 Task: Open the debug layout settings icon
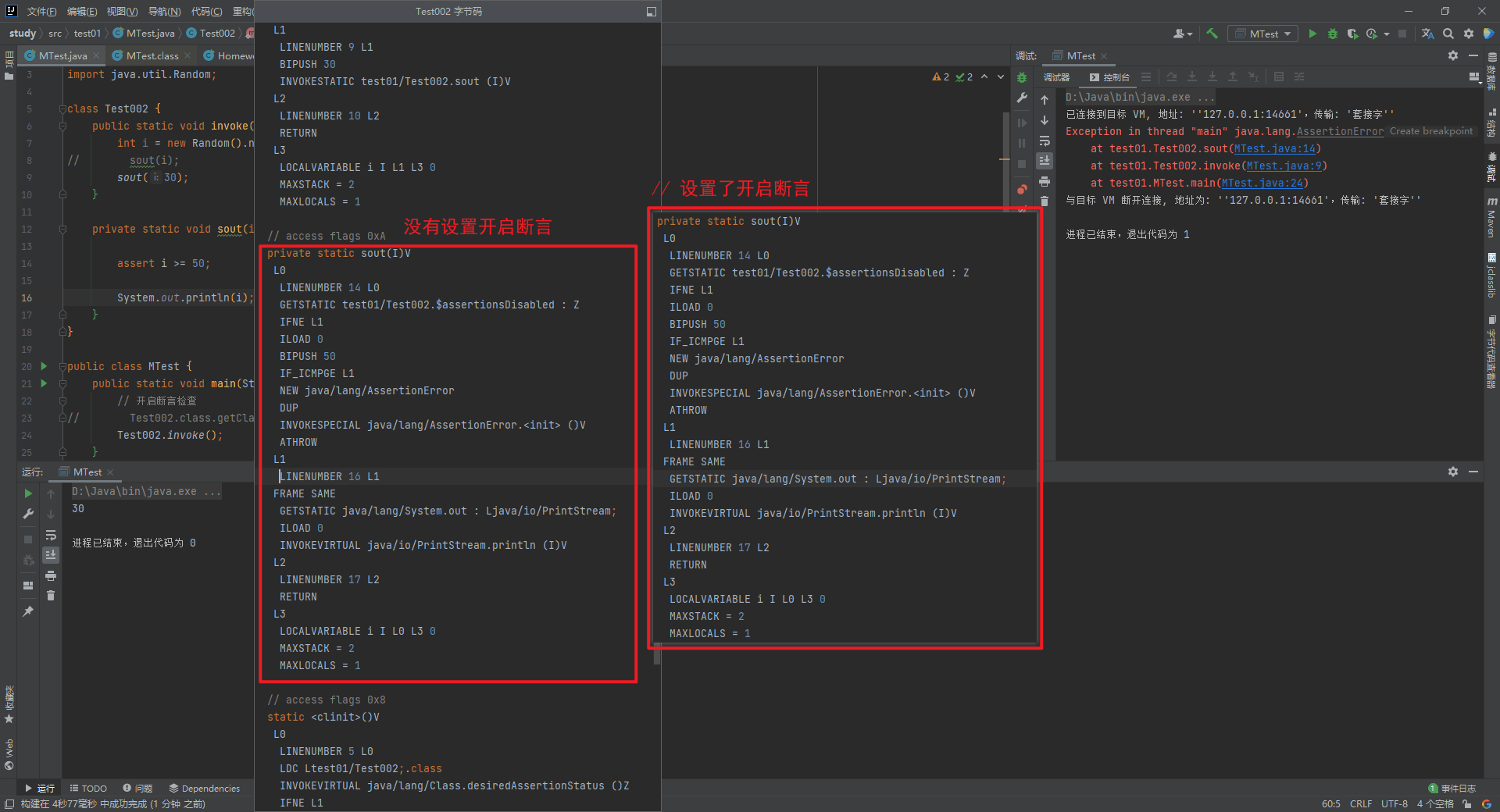point(1473,77)
